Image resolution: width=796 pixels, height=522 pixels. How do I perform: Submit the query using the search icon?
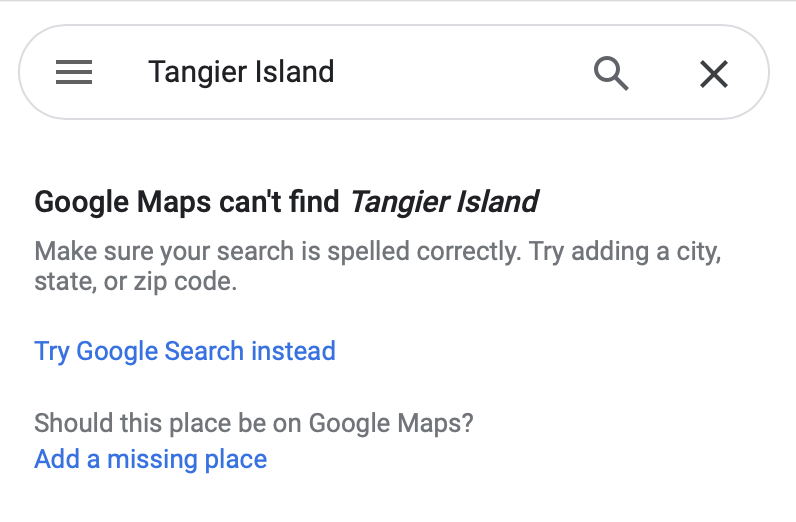coord(610,73)
